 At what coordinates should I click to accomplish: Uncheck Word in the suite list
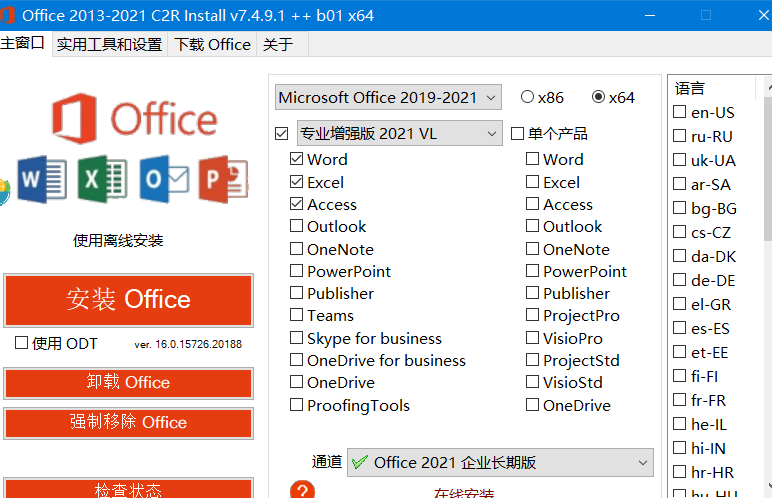(x=296, y=159)
